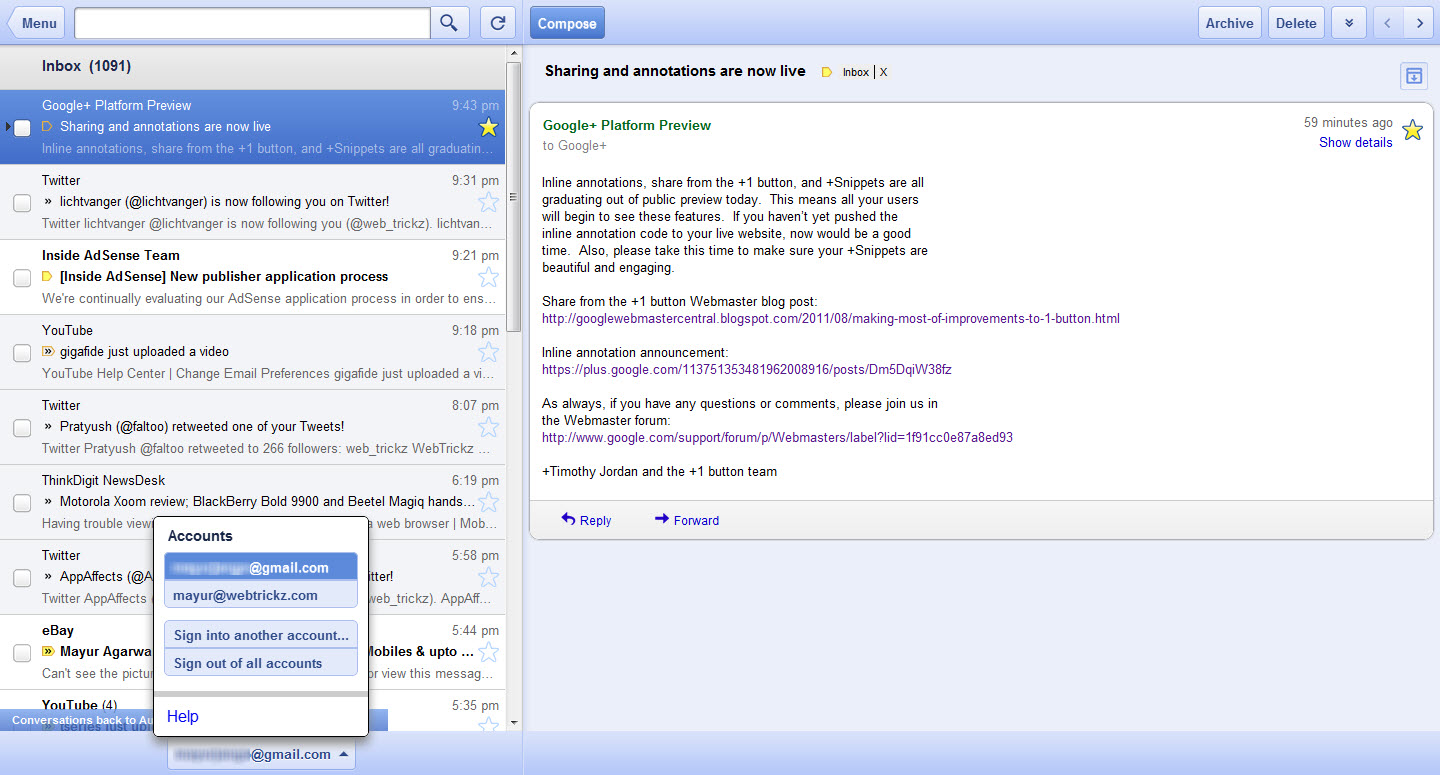
Task: Star the lichtvanger Twitter email
Action: pos(488,202)
